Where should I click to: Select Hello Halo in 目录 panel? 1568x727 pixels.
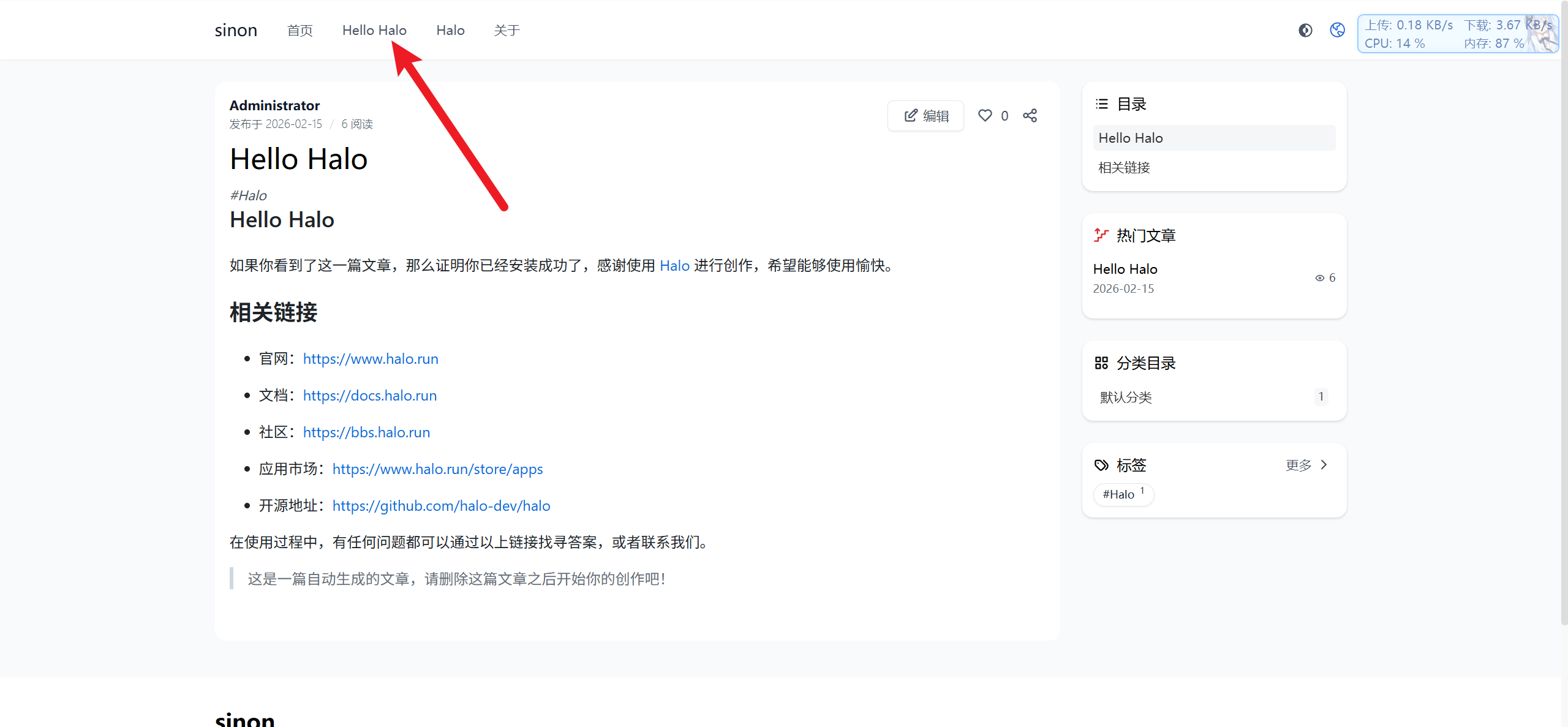[1131, 138]
